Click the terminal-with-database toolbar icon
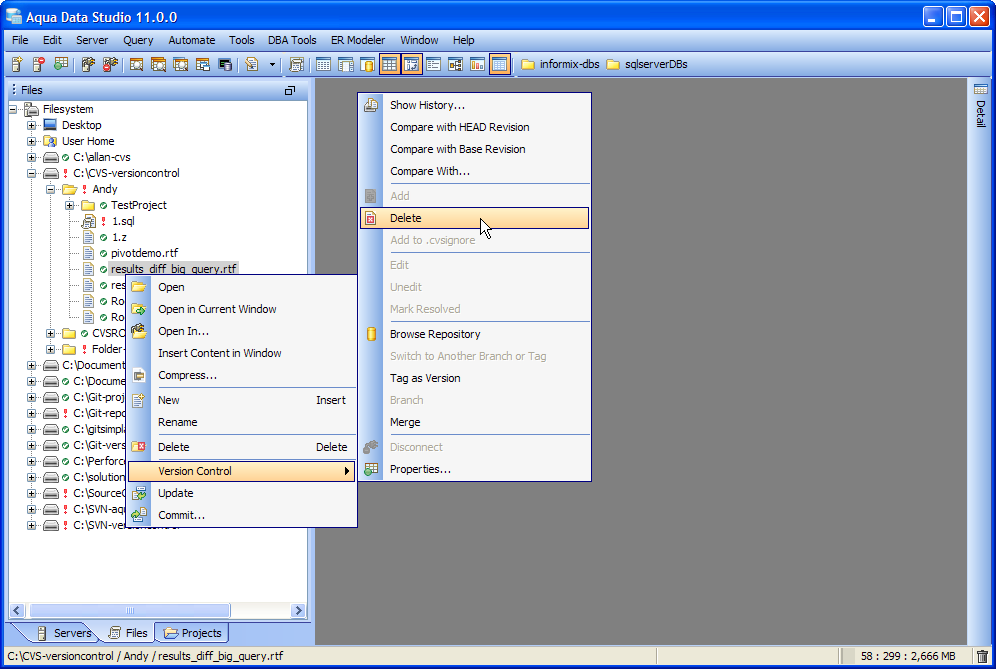 [x=225, y=64]
